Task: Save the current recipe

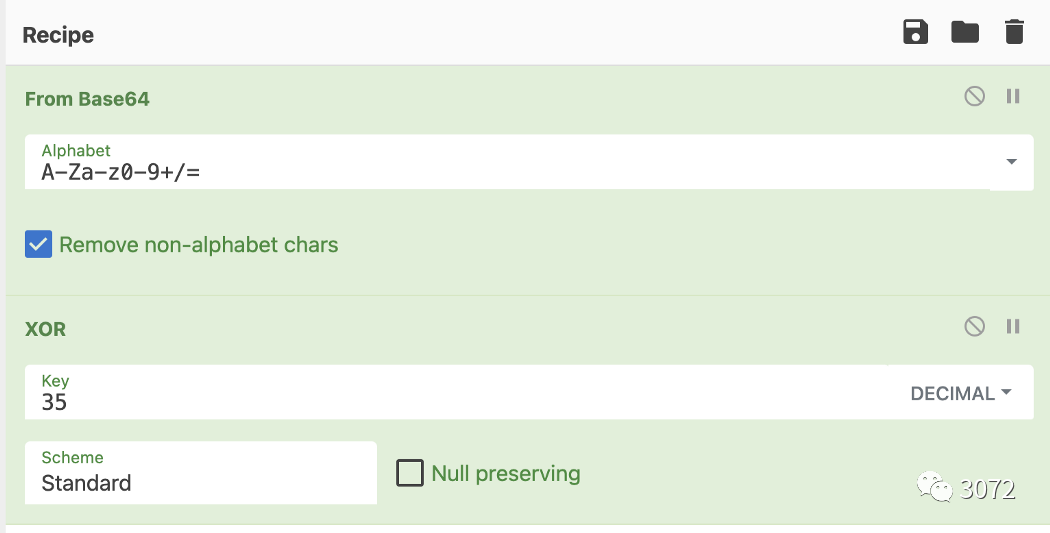Action: tap(915, 32)
